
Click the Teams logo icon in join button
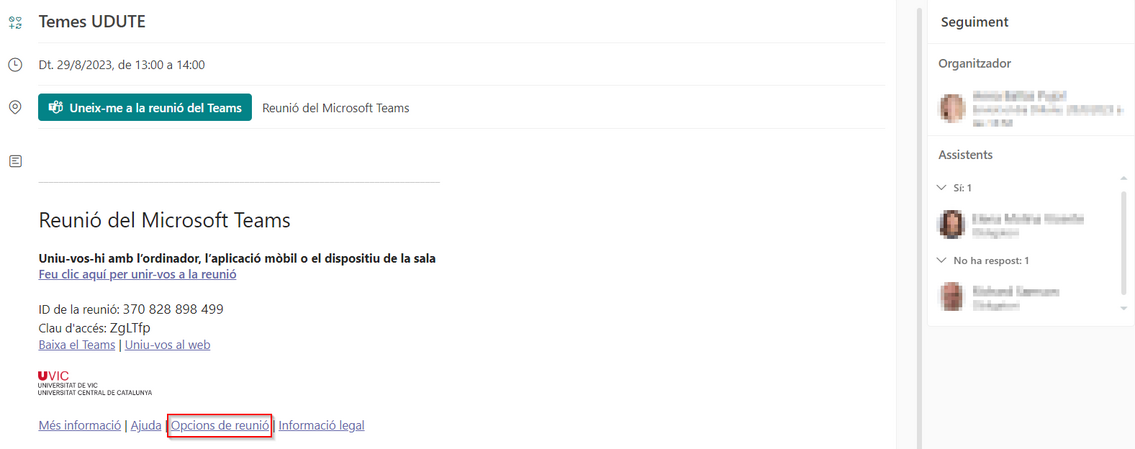click(55, 108)
